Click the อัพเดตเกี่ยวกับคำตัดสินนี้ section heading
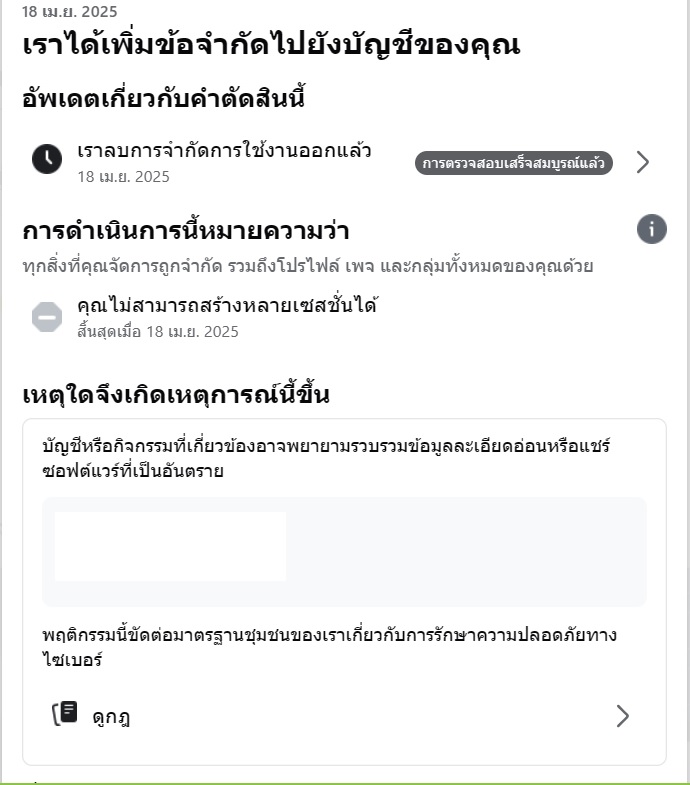This screenshot has height=785, width=690. coord(164,98)
